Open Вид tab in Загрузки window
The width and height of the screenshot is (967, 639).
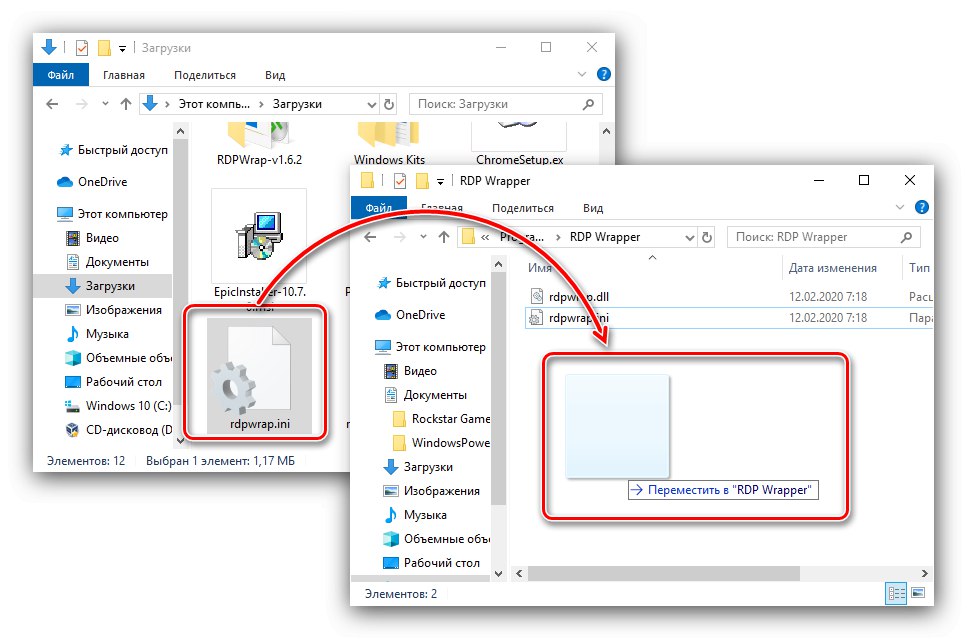coord(275,75)
